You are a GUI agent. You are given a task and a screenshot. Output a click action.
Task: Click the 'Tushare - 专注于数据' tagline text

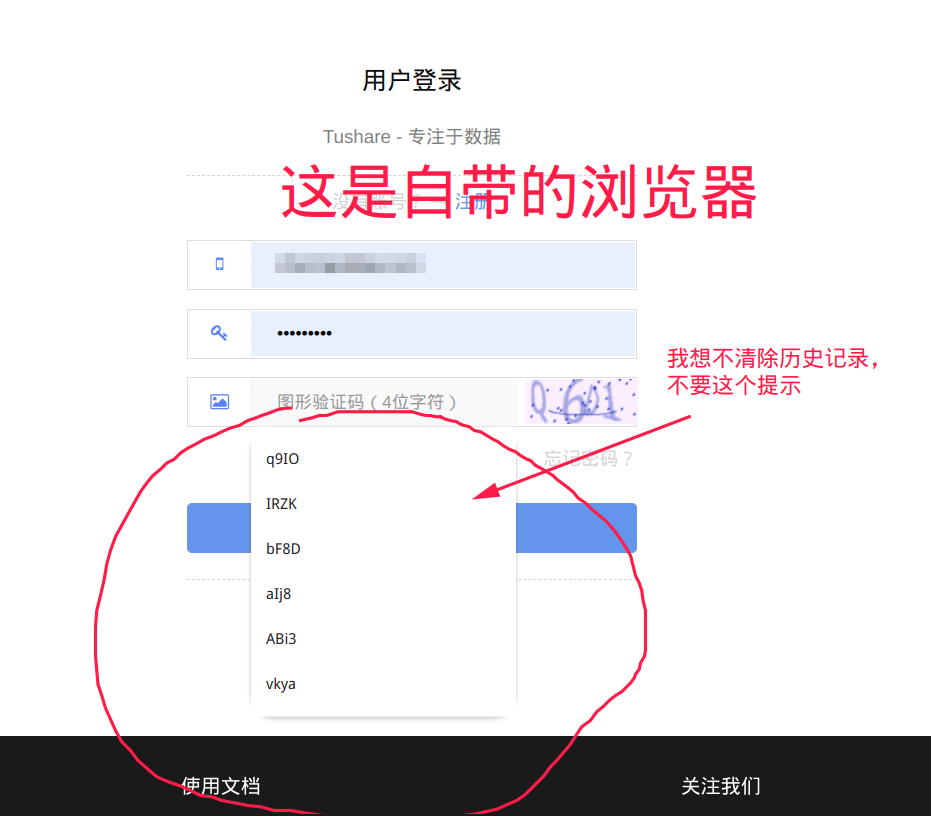(x=412, y=136)
